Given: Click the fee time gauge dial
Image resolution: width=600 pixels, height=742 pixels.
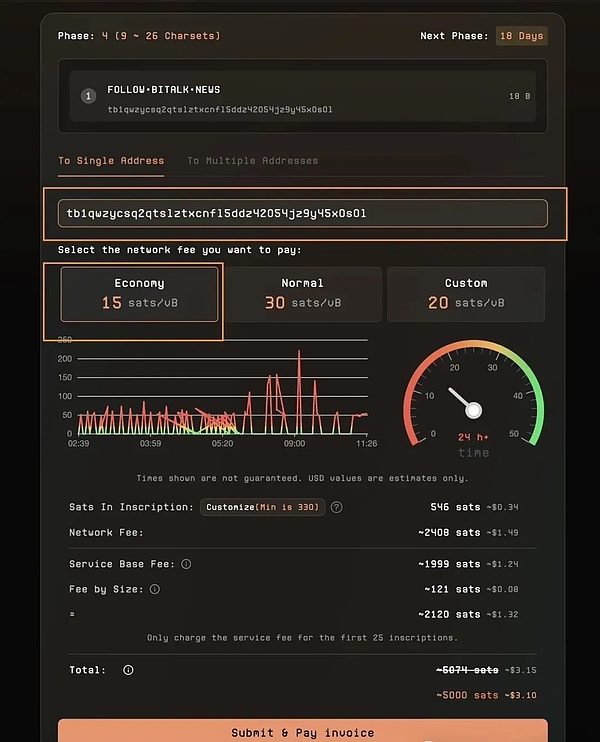Looking at the screenshot, I should coord(473,395).
